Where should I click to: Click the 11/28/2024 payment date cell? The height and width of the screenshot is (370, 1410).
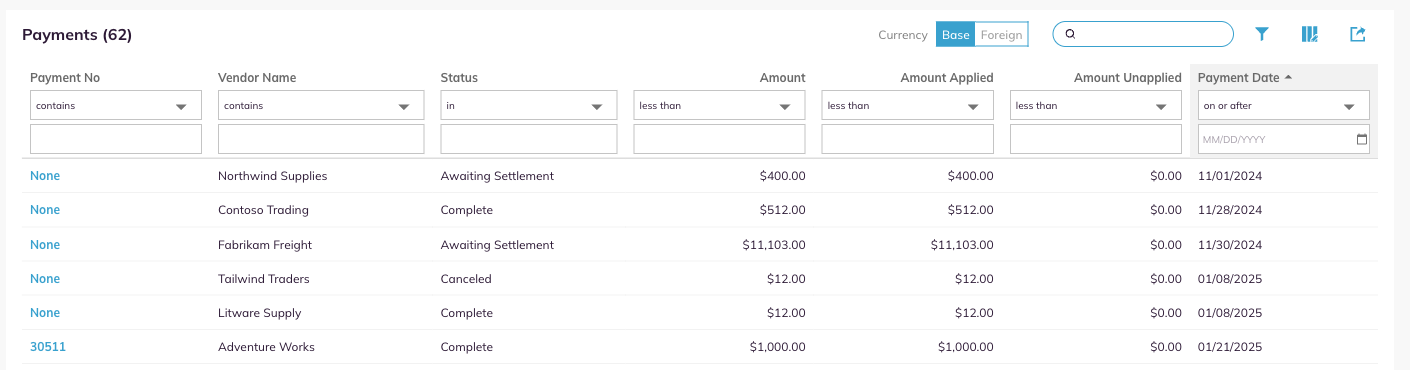pos(1230,210)
